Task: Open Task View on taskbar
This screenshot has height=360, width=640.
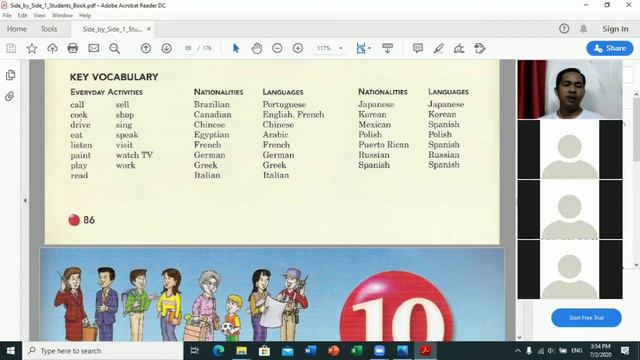Action: pyautogui.click(x=195, y=351)
